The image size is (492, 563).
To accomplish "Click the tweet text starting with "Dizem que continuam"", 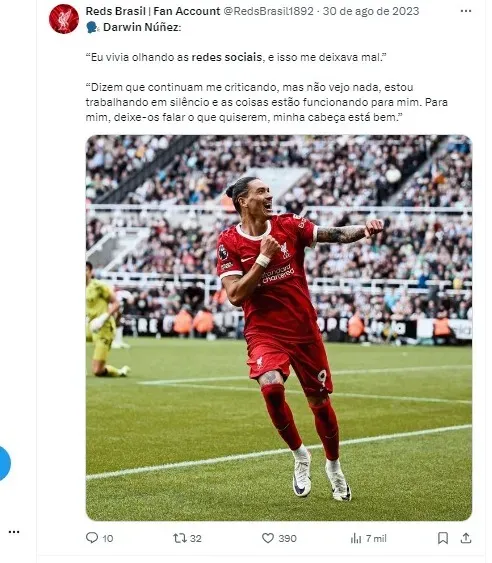I will 266,102.
